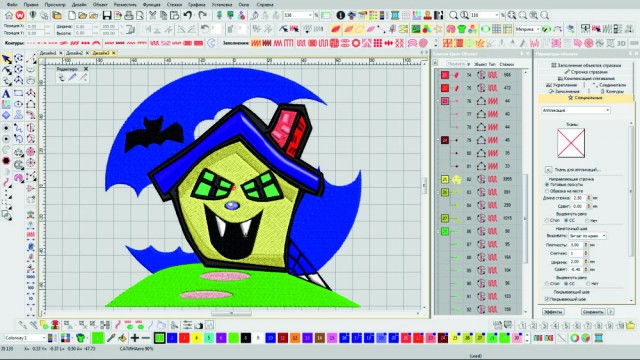
Task: Click the Zoom magnifier icon in toolbar
Action: pyautogui.click(x=453, y=16)
